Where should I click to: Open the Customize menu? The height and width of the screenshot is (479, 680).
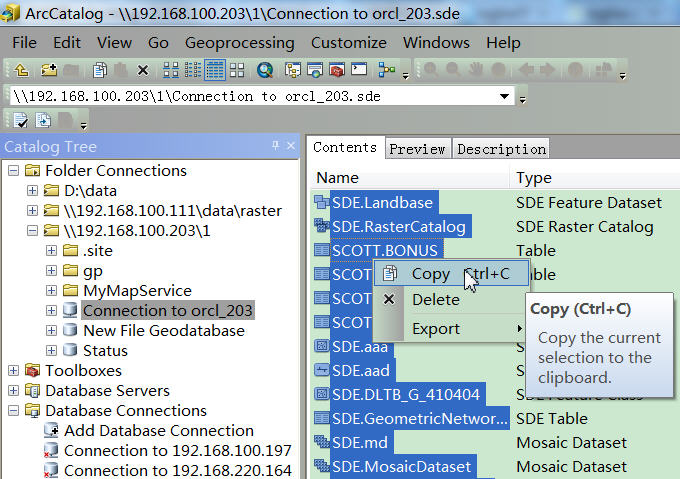click(348, 42)
